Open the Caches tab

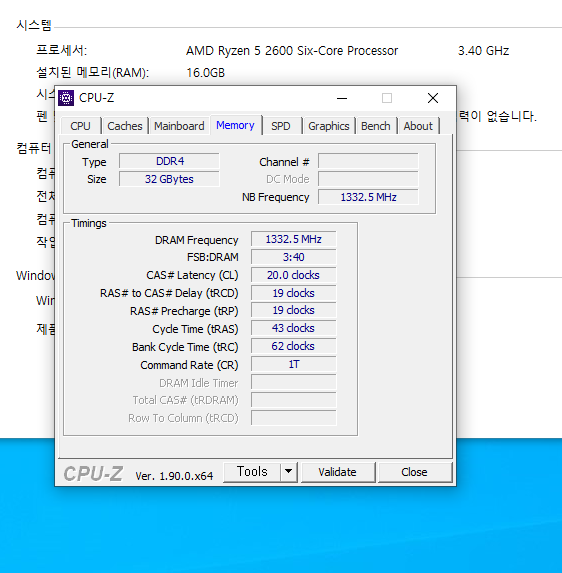click(125, 126)
